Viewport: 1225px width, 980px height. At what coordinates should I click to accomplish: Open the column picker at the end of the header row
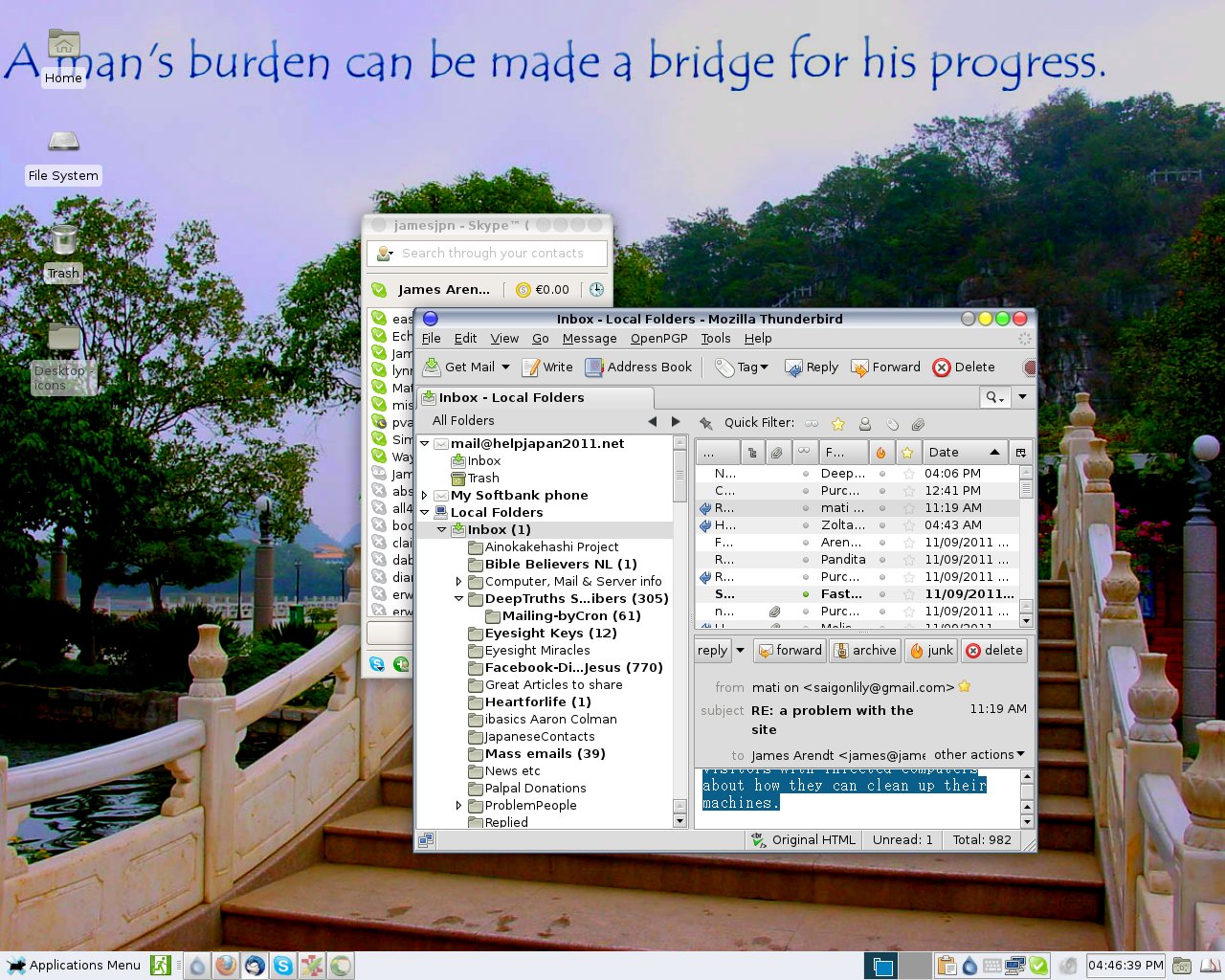click(1020, 452)
